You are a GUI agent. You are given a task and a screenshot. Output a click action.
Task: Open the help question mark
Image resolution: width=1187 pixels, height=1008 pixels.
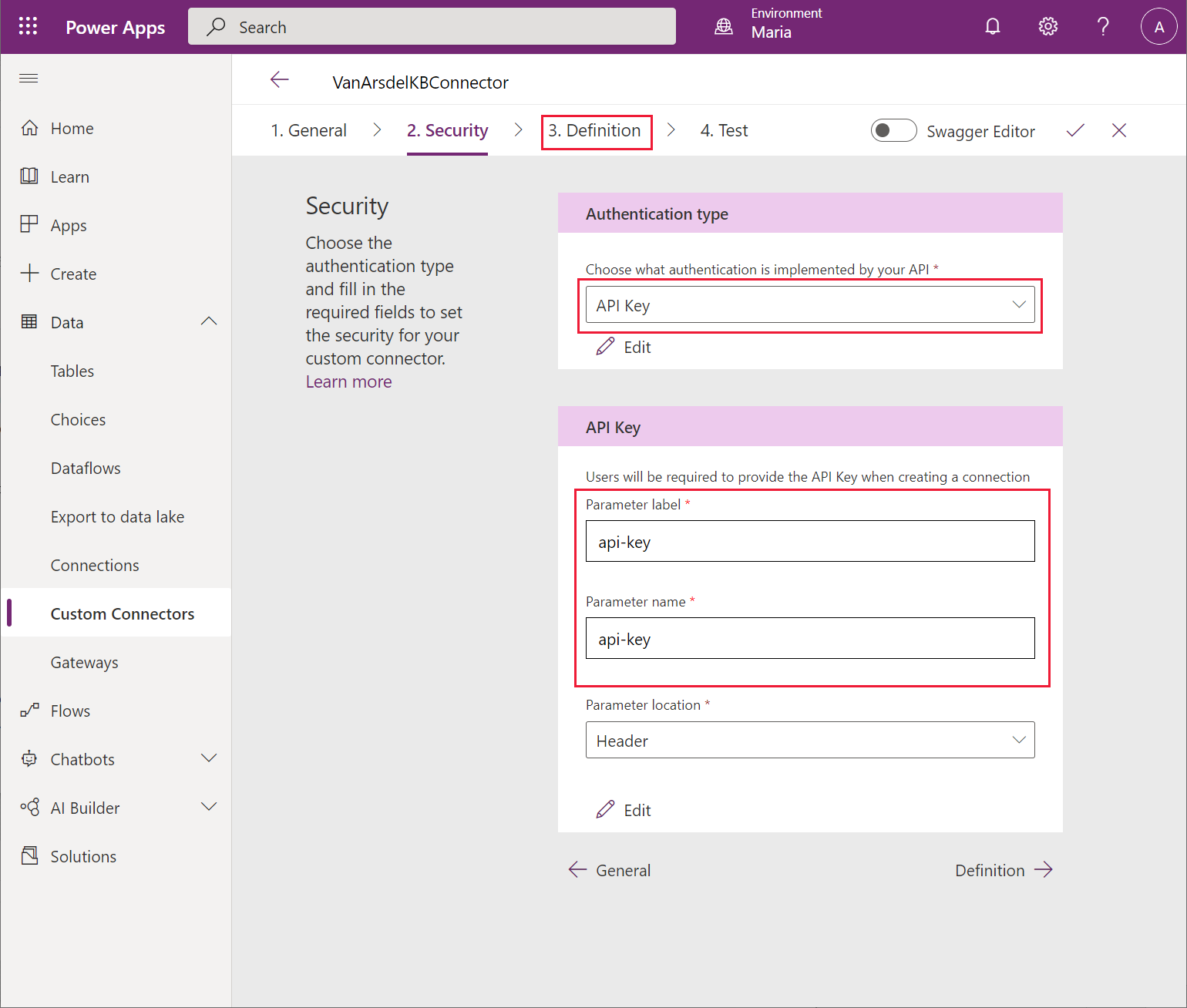1104,27
